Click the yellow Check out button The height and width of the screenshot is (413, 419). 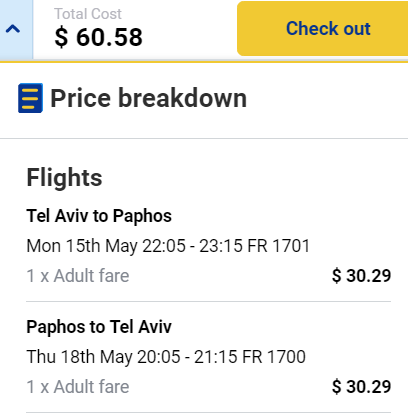(322, 29)
